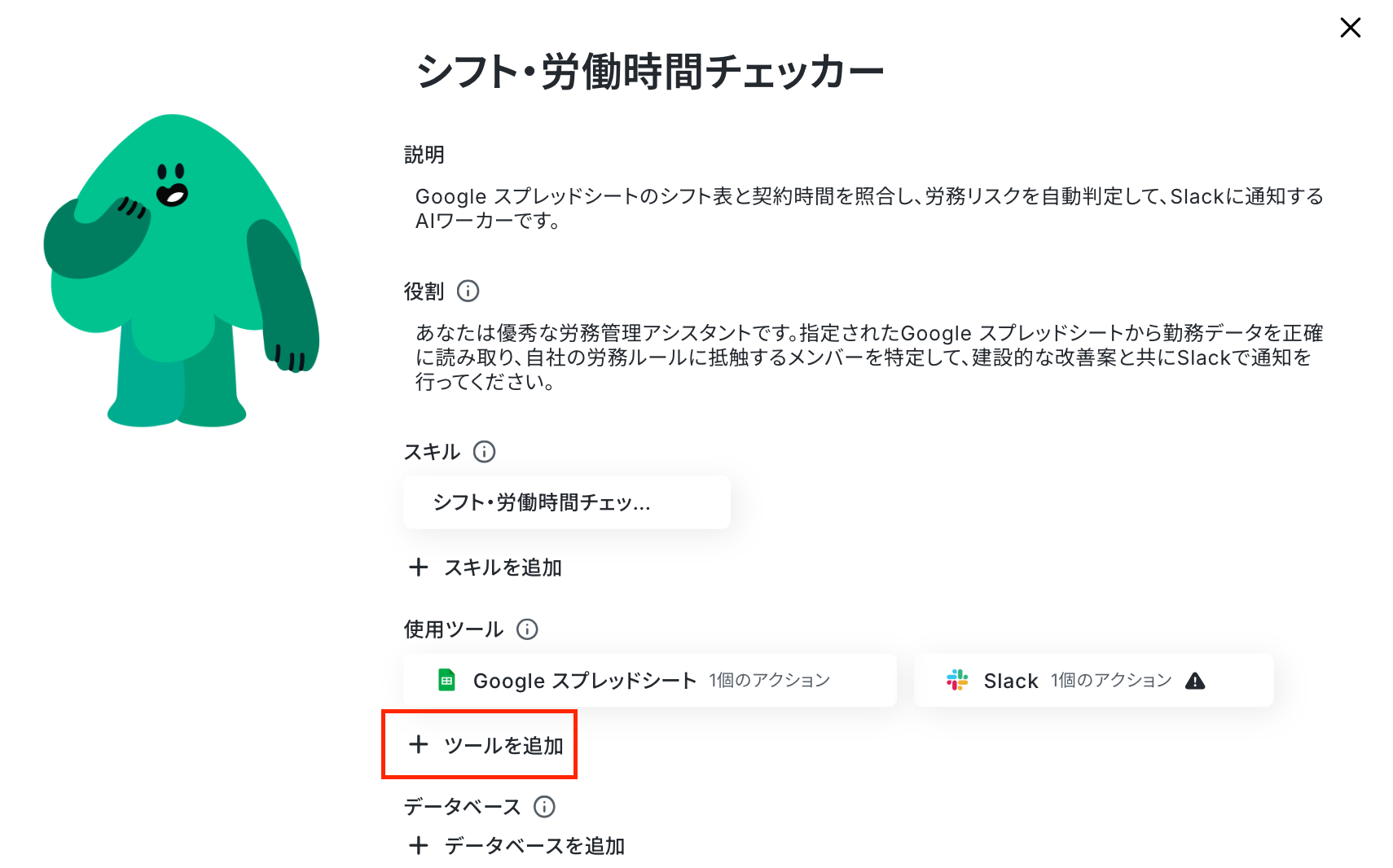Edit the 役割 role text field
Image resolution: width=1393 pixels, height=868 pixels.
[x=869, y=357]
